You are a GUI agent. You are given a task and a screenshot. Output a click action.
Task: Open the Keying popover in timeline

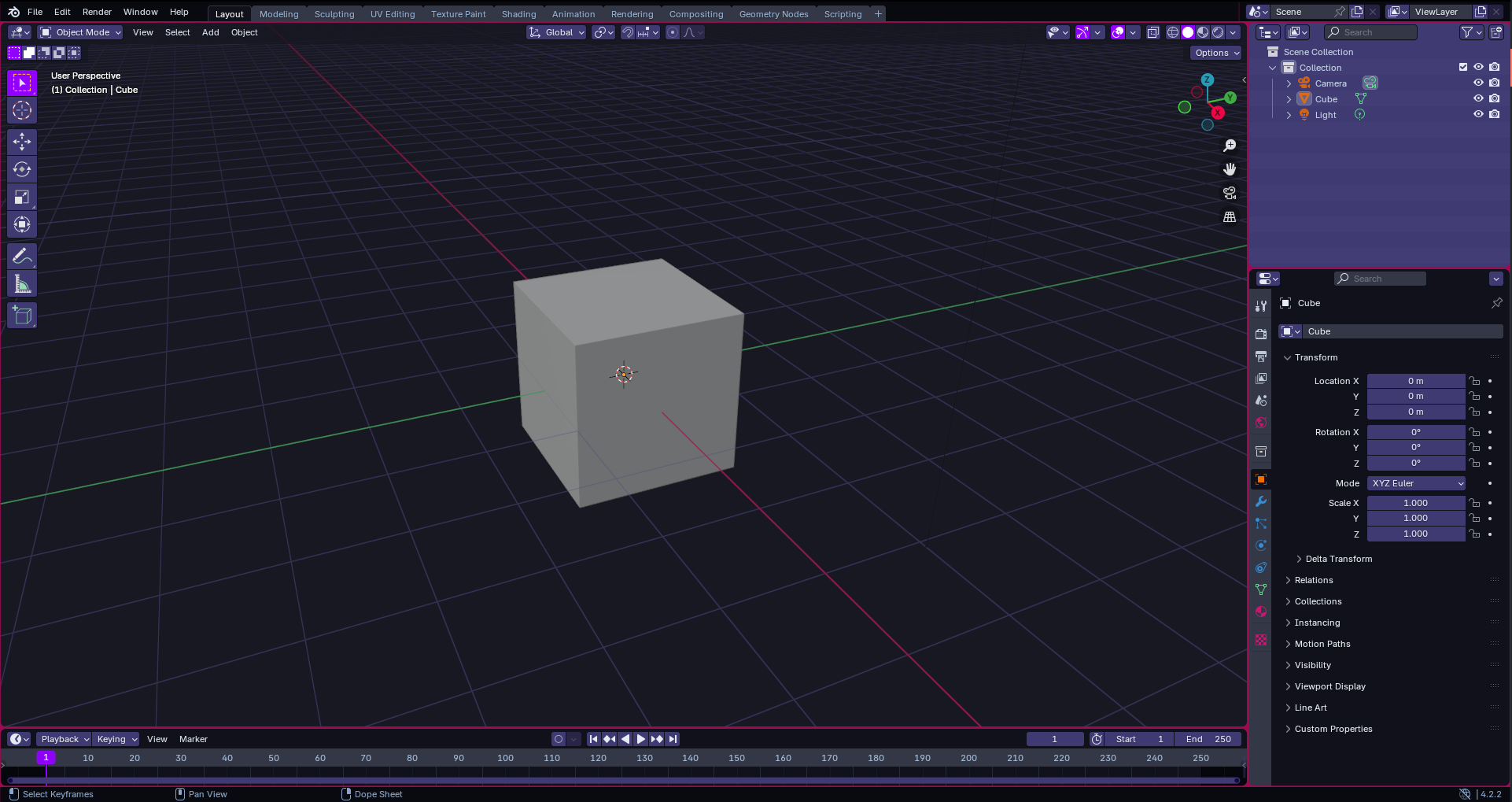[x=116, y=739]
